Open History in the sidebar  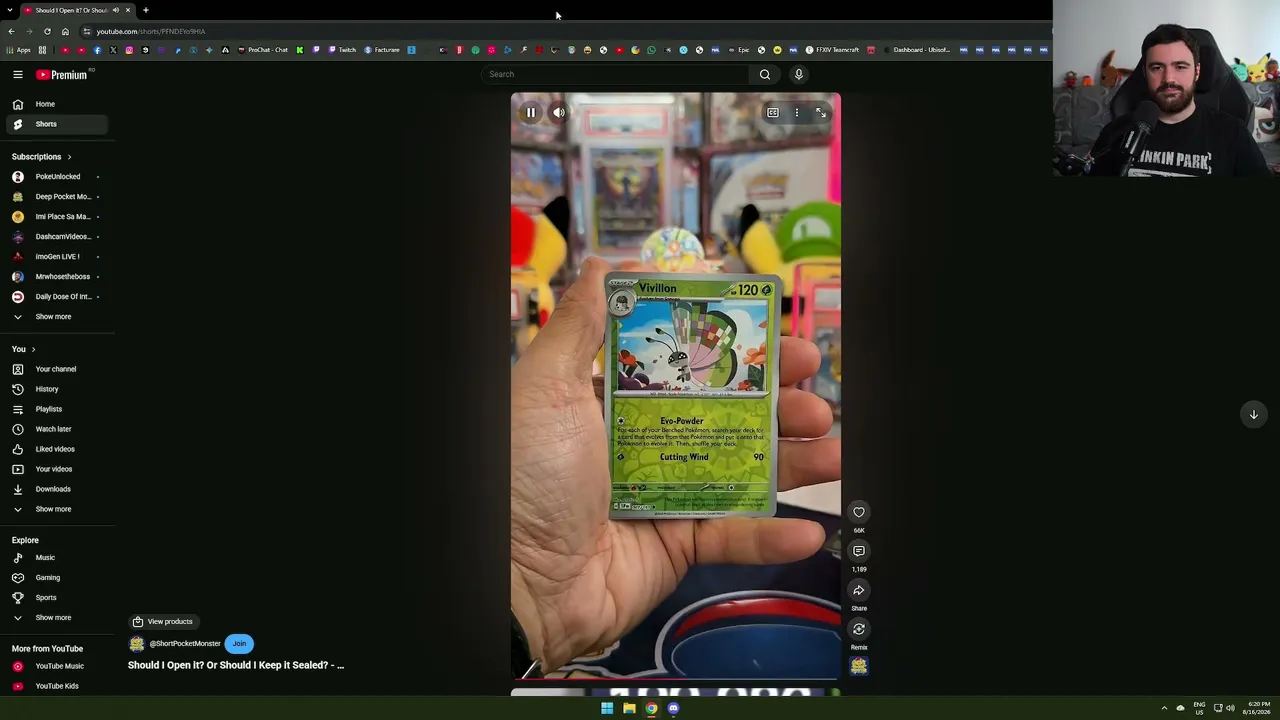(57, 389)
